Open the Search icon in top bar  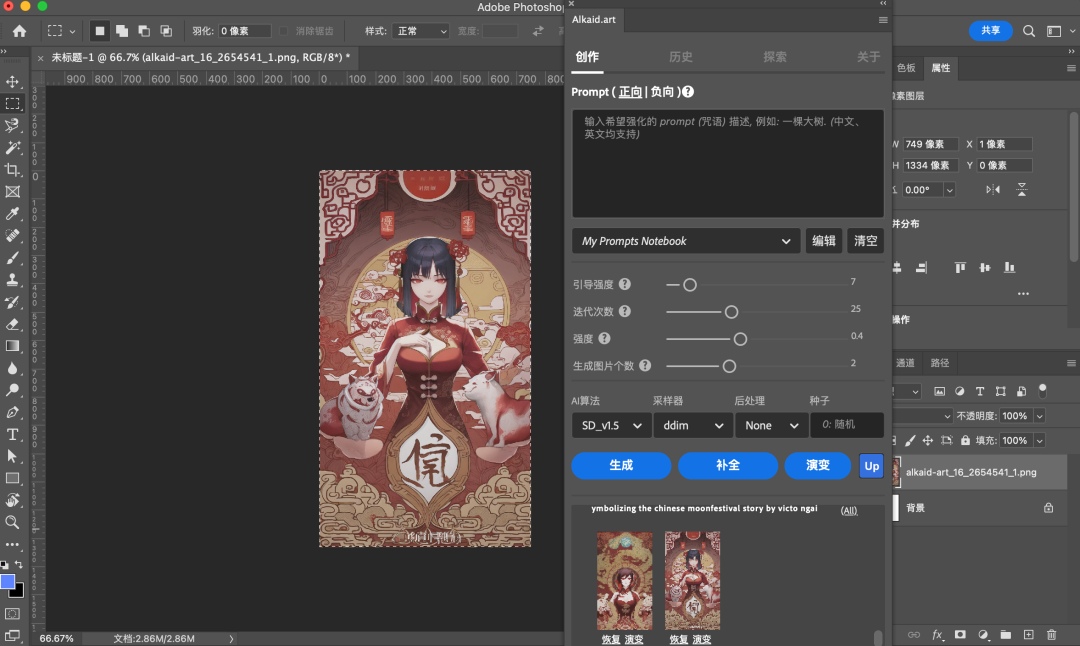point(1029,31)
